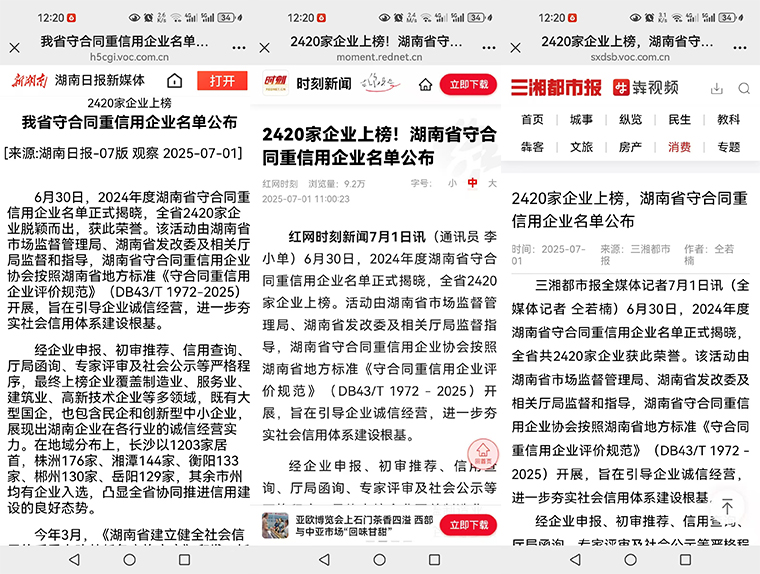Screen dimensions: 760x574
Task: Tap the download icon in 三湘都市报 header
Action: tap(716, 89)
